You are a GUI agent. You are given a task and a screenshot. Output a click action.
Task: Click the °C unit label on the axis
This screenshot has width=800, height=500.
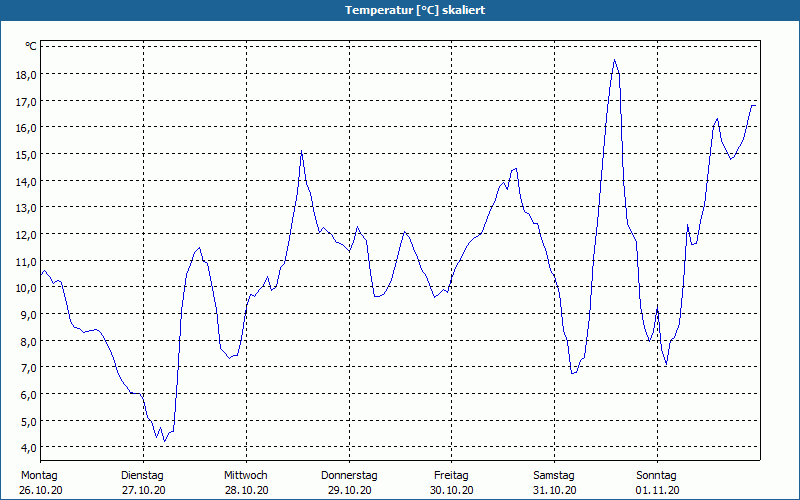click(31, 46)
